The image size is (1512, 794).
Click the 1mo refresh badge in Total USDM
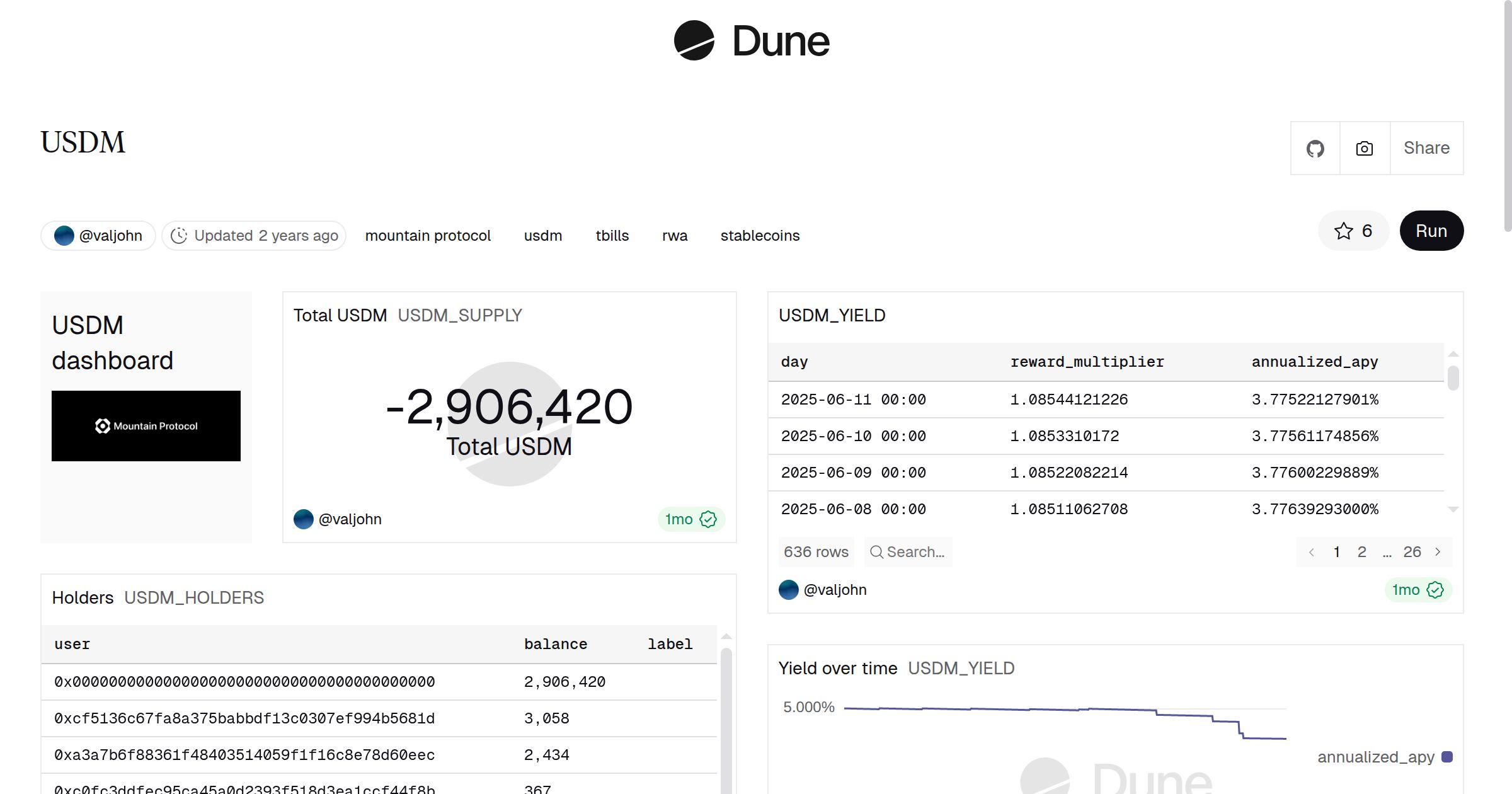point(691,519)
